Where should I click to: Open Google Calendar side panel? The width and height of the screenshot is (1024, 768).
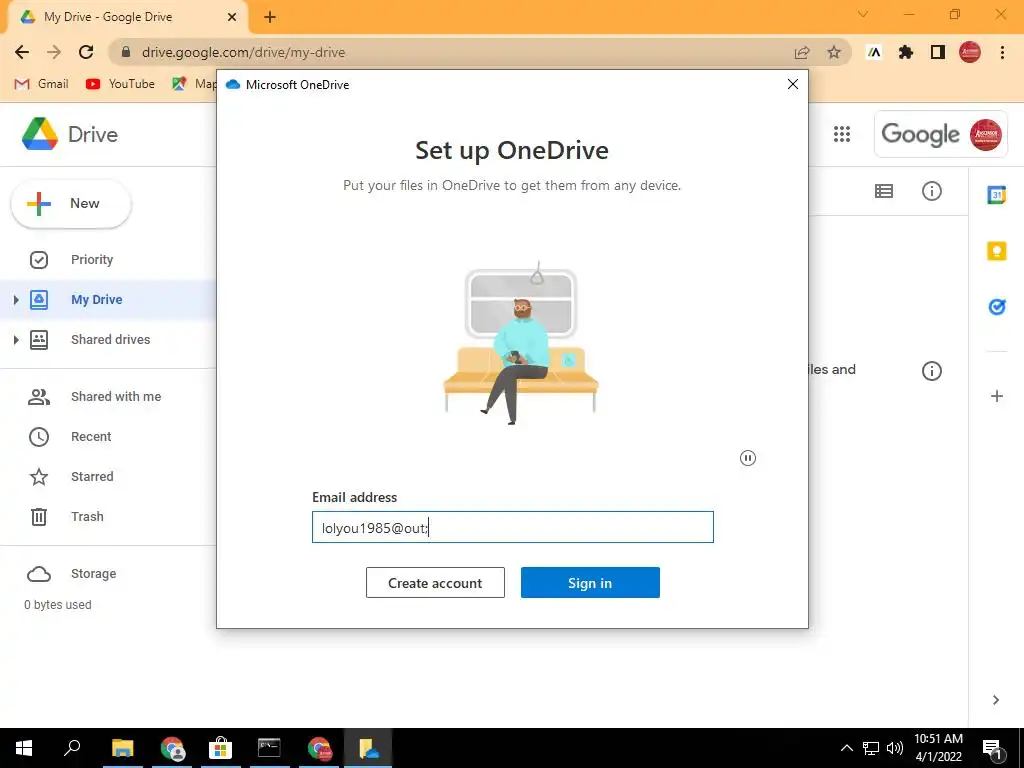(x=996, y=195)
